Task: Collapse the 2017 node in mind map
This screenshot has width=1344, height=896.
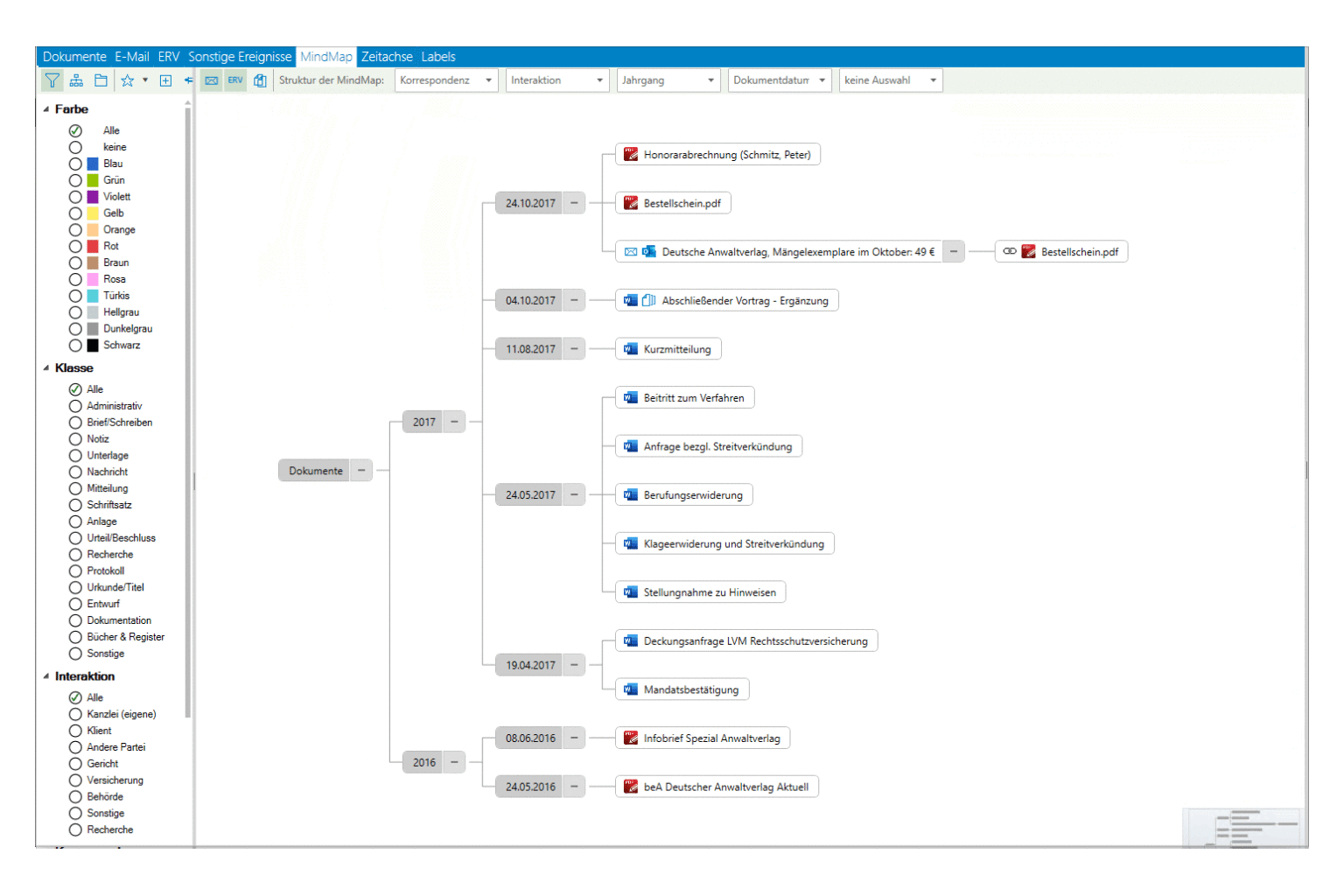Action: 454,422
